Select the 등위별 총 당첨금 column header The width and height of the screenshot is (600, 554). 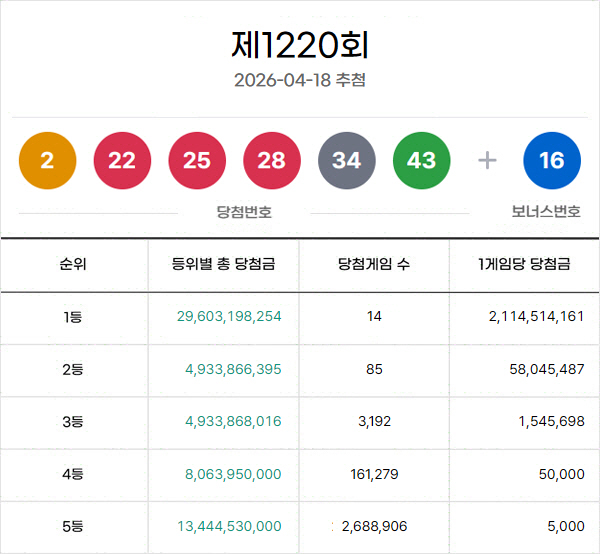[x=224, y=265]
